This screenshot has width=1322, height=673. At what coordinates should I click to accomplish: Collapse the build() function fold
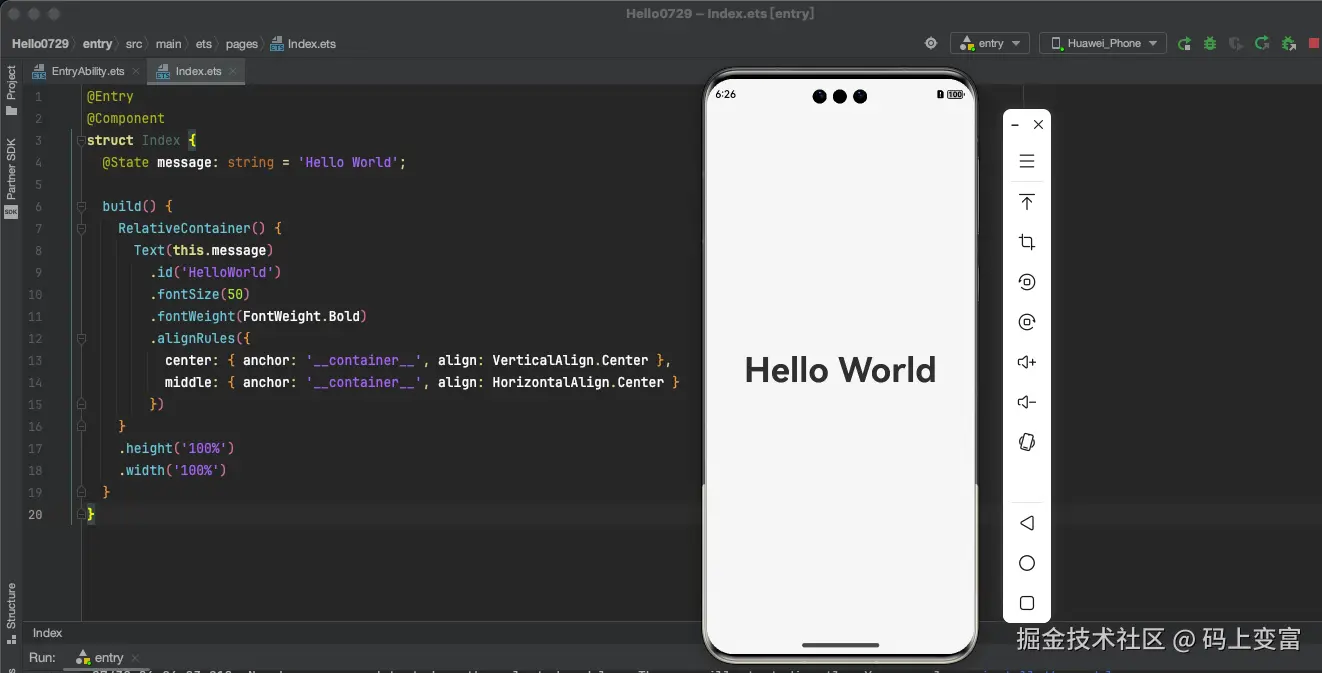click(x=81, y=207)
